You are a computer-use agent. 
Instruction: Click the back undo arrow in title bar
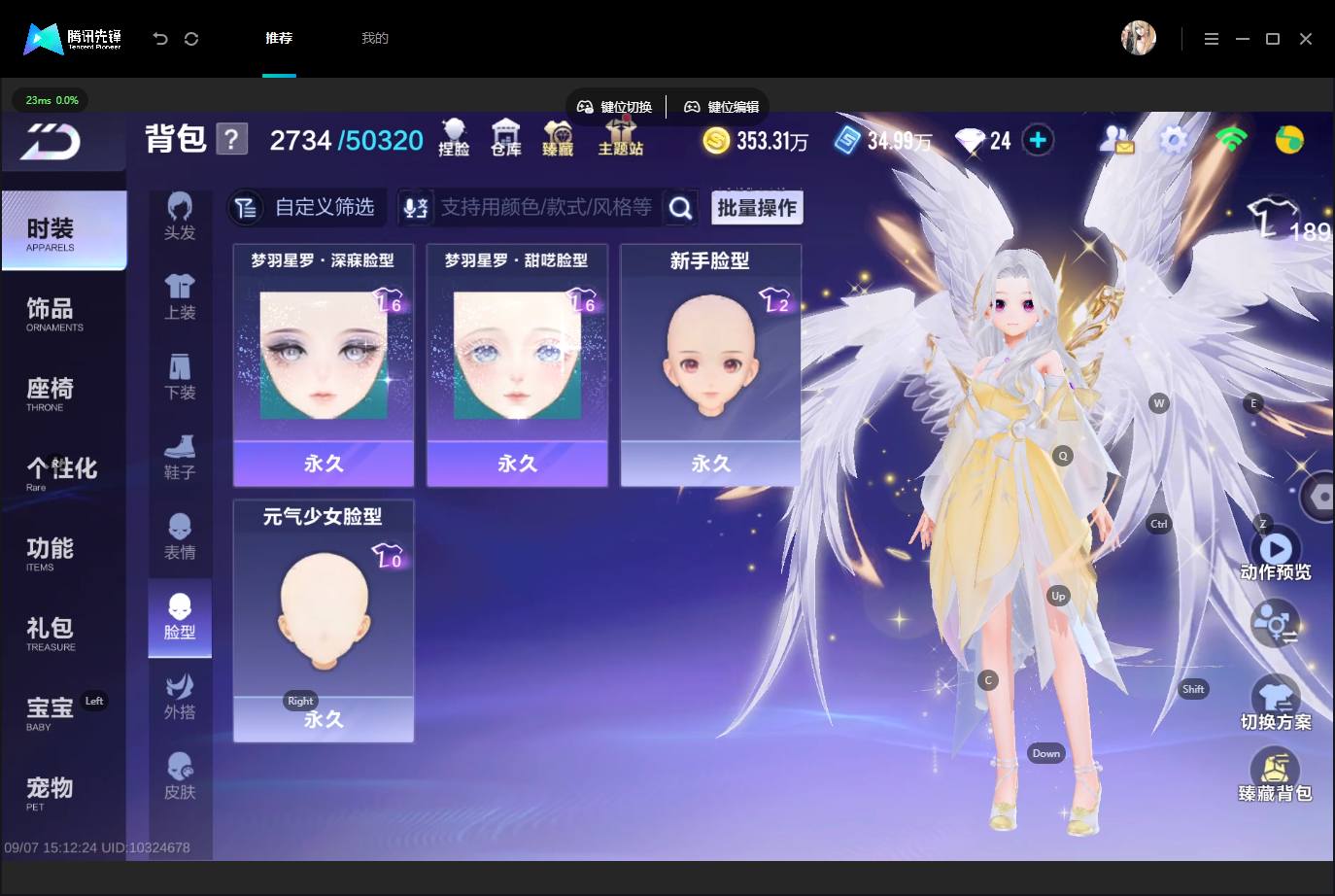[160, 39]
